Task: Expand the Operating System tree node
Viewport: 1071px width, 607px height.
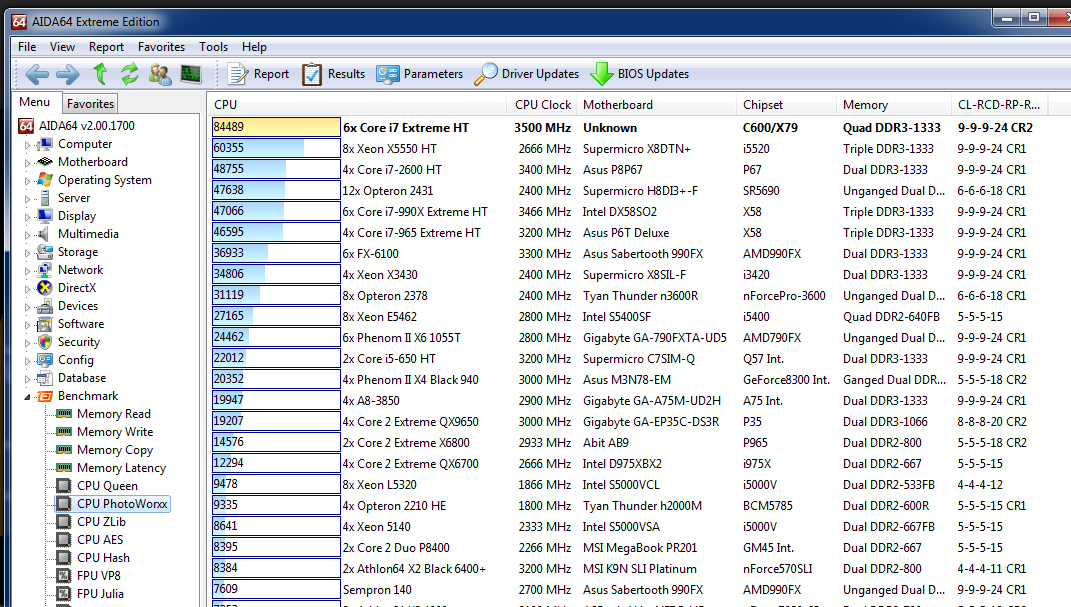Action: (x=27, y=181)
